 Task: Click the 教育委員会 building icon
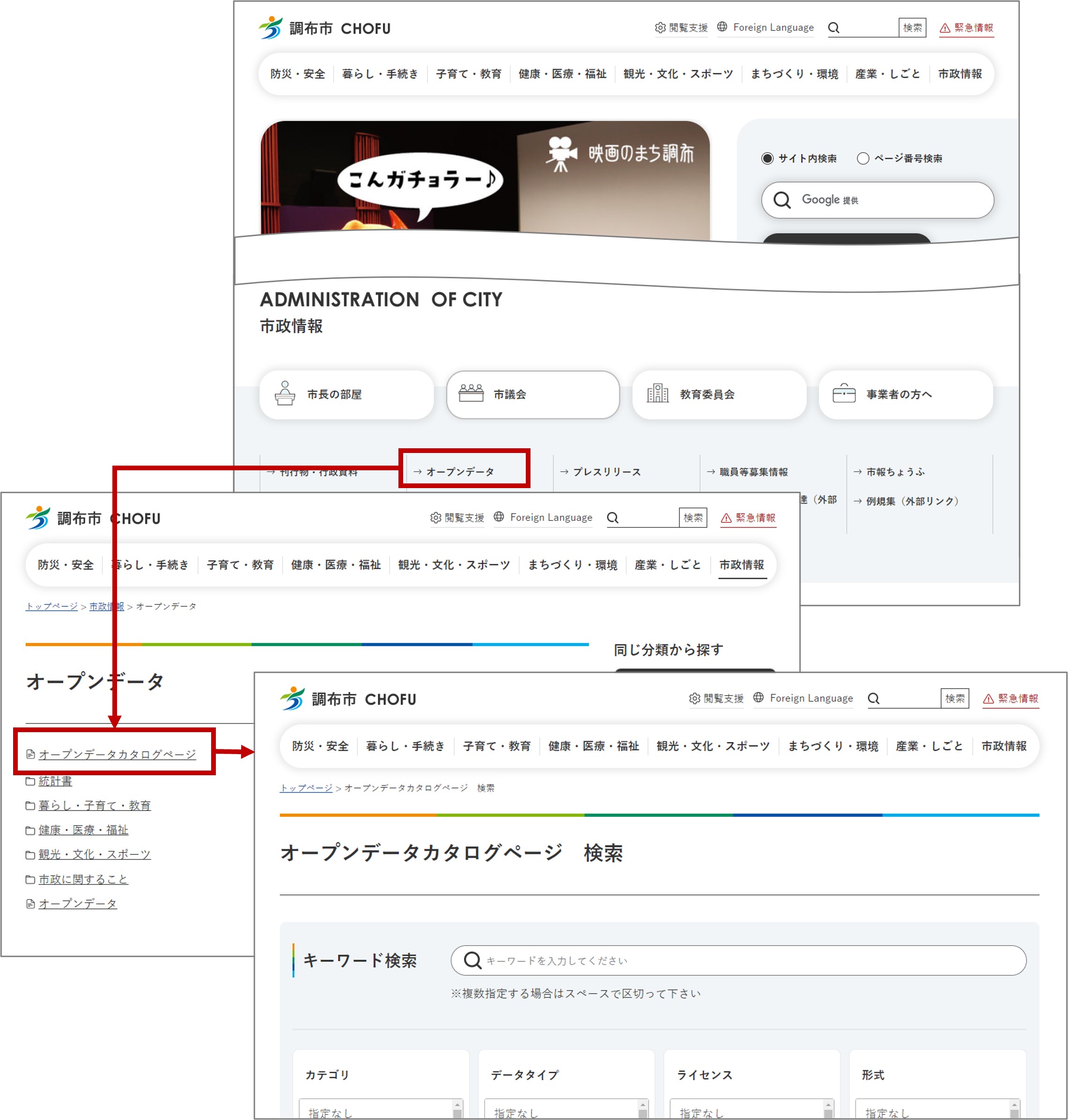click(x=657, y=393)
